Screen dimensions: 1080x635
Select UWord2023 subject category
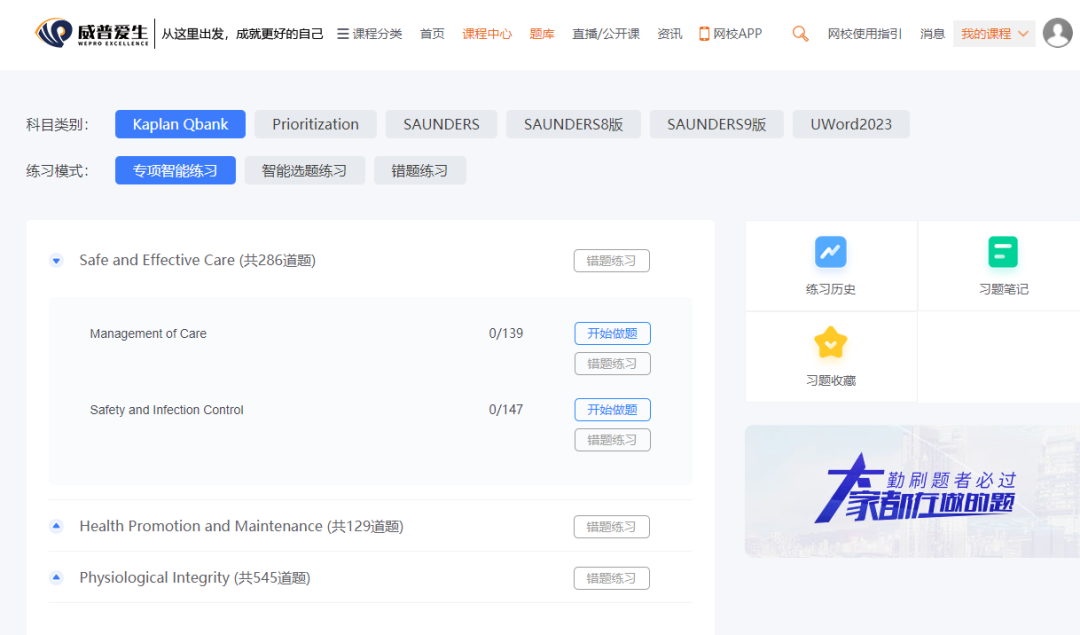coord(851,124)
